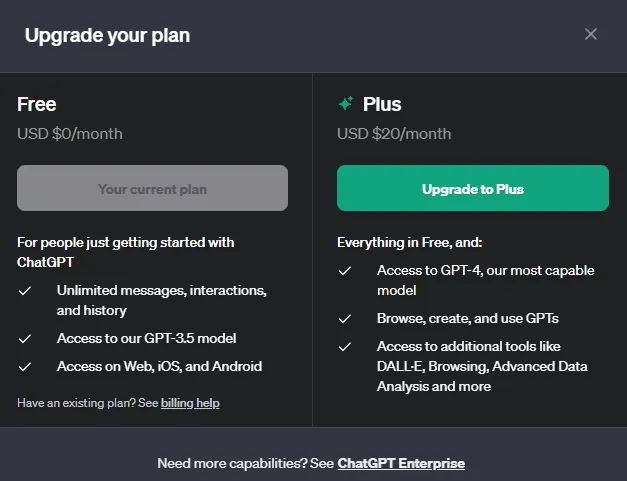This screenshot has width=627, height=481.
Task: Click the Upgrade to Plus button
Action: (x=473, y=188)
